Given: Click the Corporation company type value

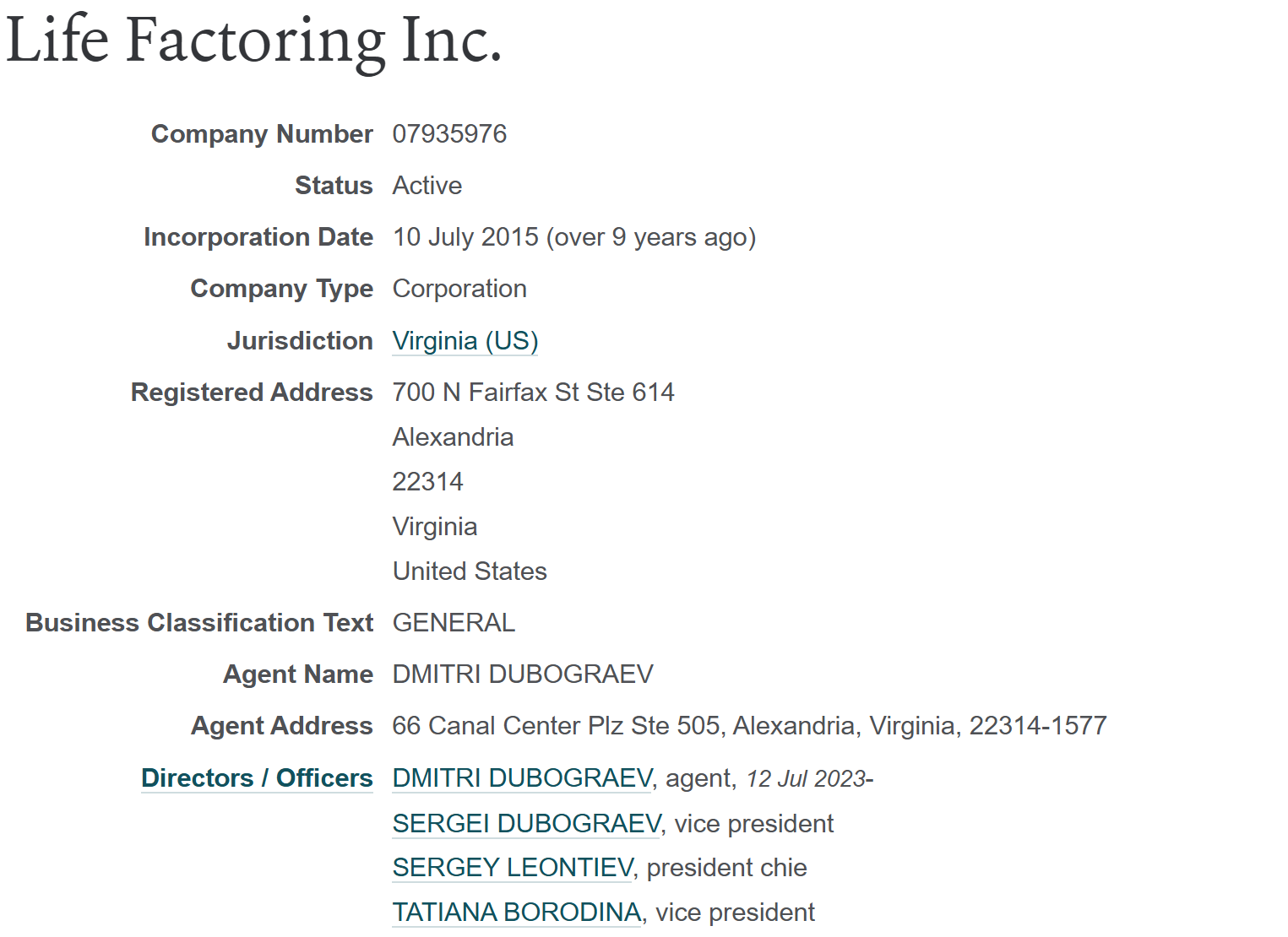Looking at the screenshot, I should (459, 289).
